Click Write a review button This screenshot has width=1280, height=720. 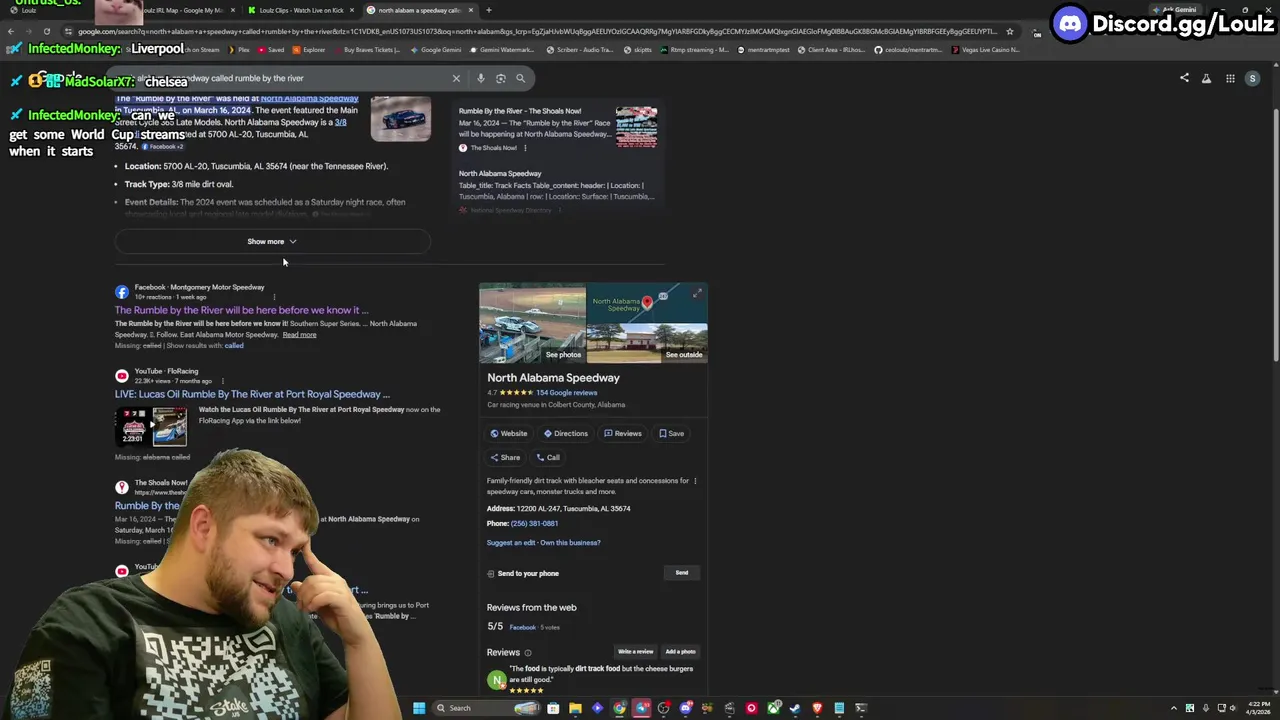click(x=635, y=652)
